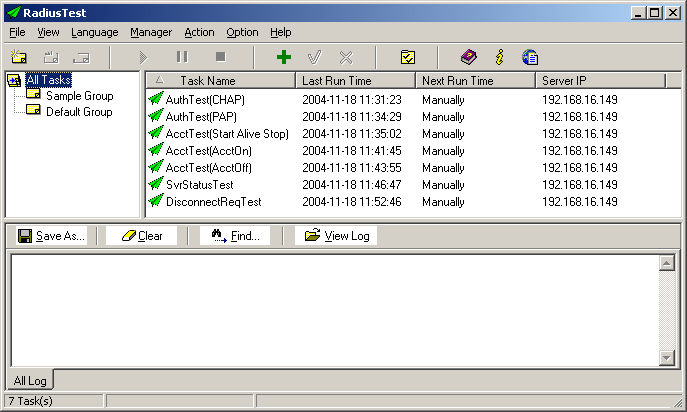Click the 2004-11-18 11:52:46 last run cell
Image resolution: width=687 pixels, height=412 pixels.
(x=352, y=202)
